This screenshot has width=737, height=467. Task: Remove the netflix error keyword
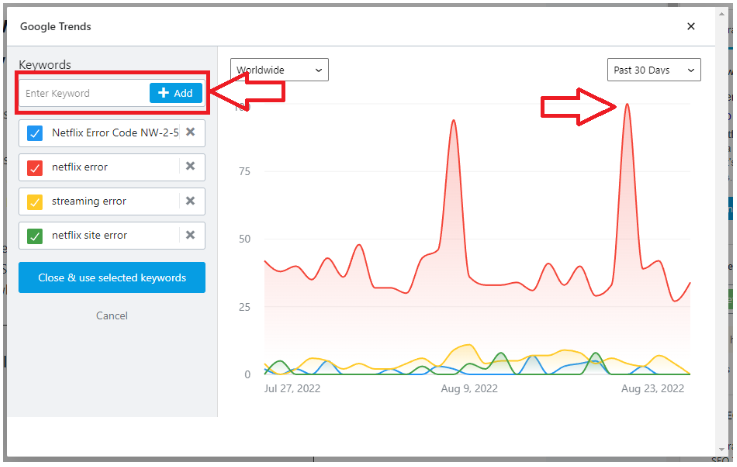[190, 167]
